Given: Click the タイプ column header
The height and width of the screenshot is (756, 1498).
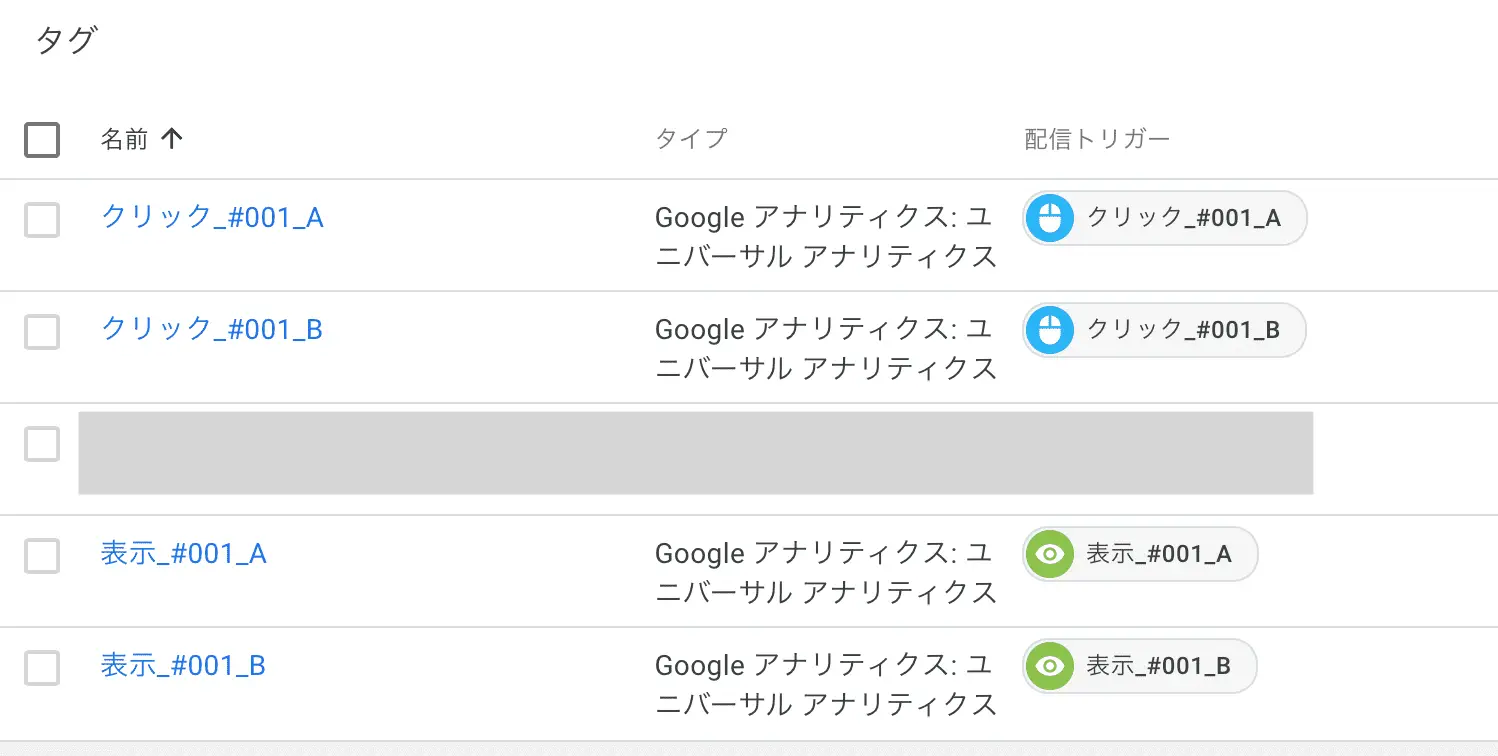Looking at the screenshot, I should tap(691, 139).
